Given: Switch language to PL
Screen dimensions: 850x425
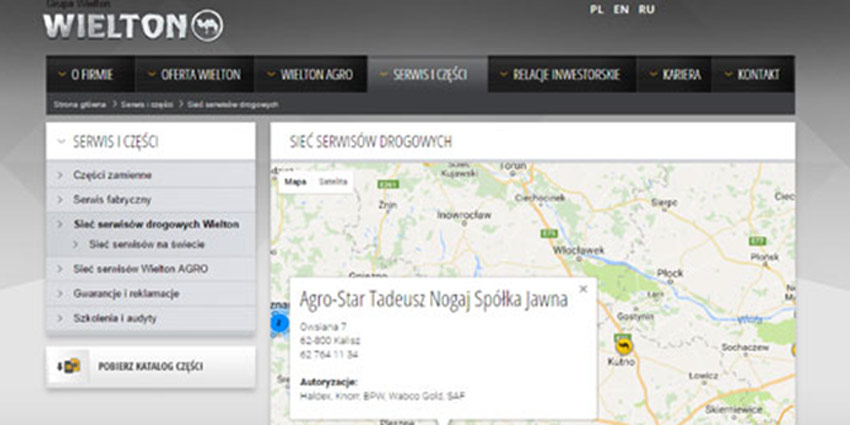Looking at the screenshot, I should [597, 10].
